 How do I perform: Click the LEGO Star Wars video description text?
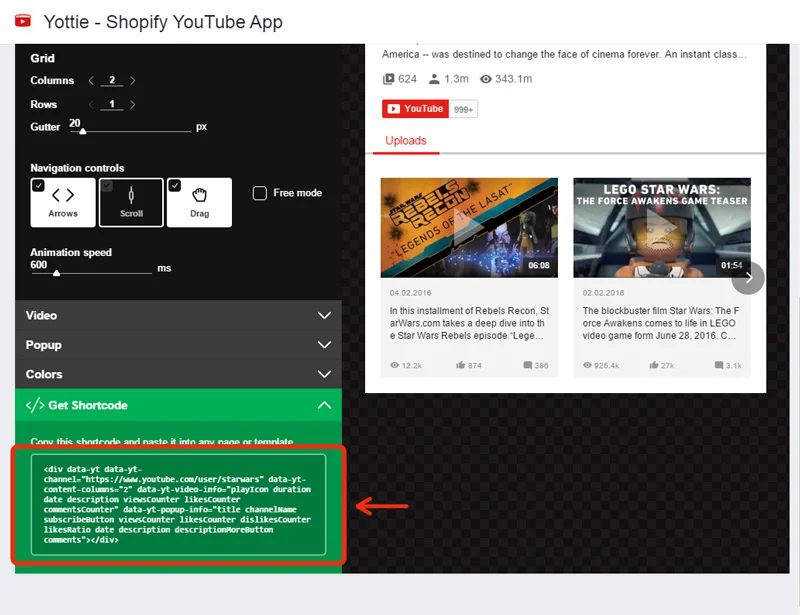[661, 323]
